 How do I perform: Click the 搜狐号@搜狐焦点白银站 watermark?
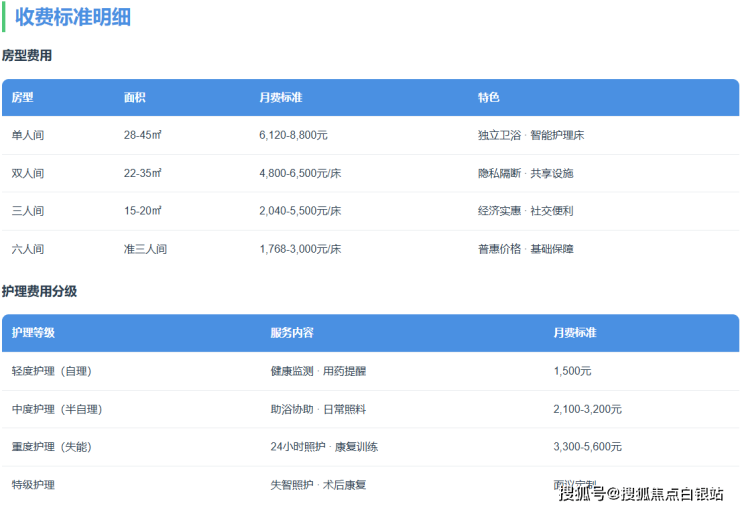click(x=640, y=492)
